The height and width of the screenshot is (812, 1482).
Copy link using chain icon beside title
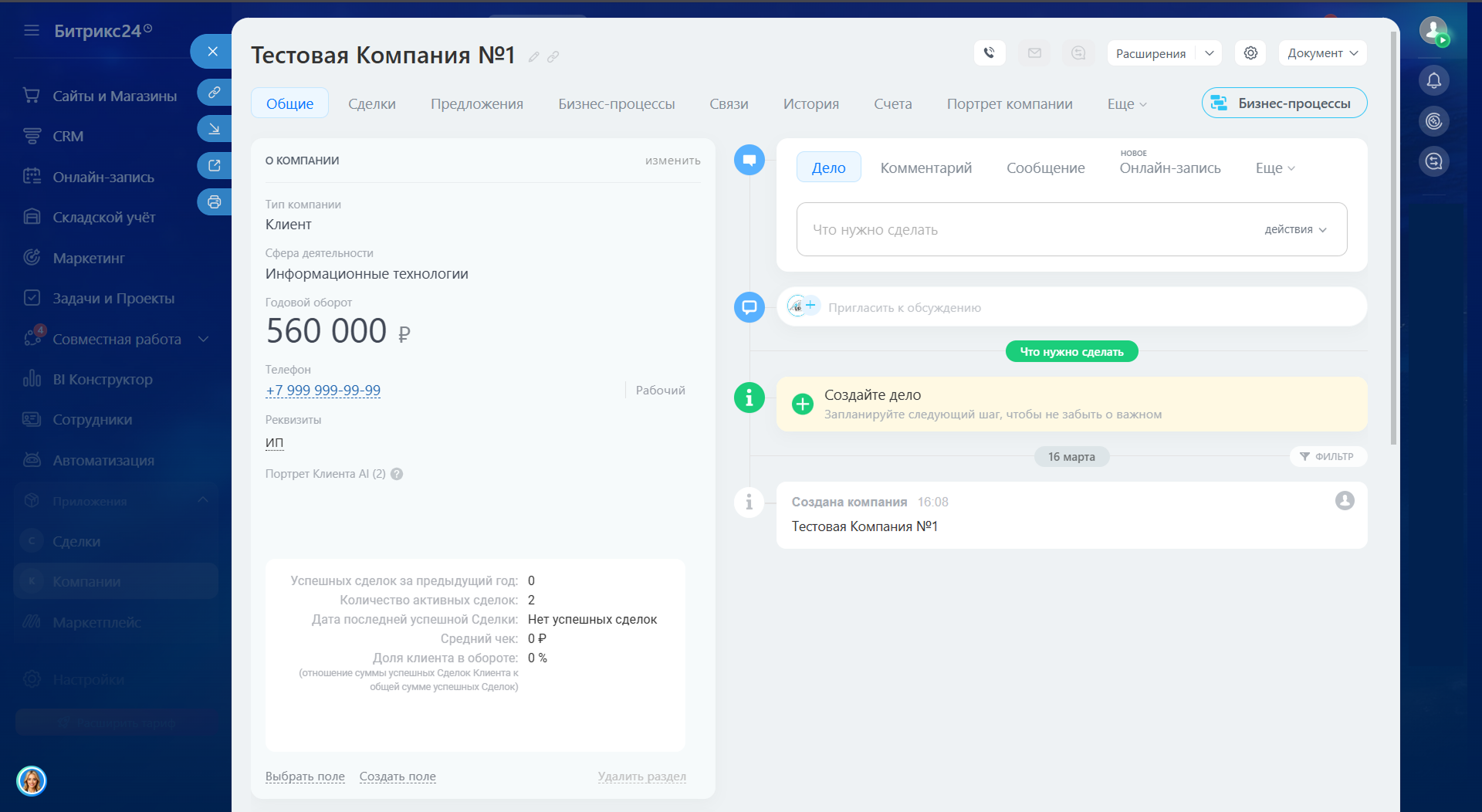pyautogui.click(x=553, y=57)
